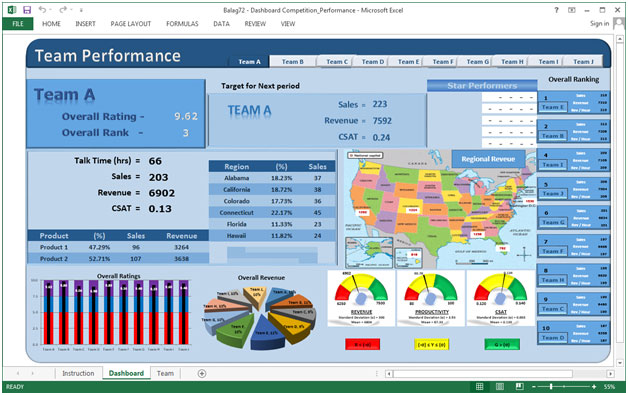Click the rank 8 Team H button
628x395 pixels.
553,280
